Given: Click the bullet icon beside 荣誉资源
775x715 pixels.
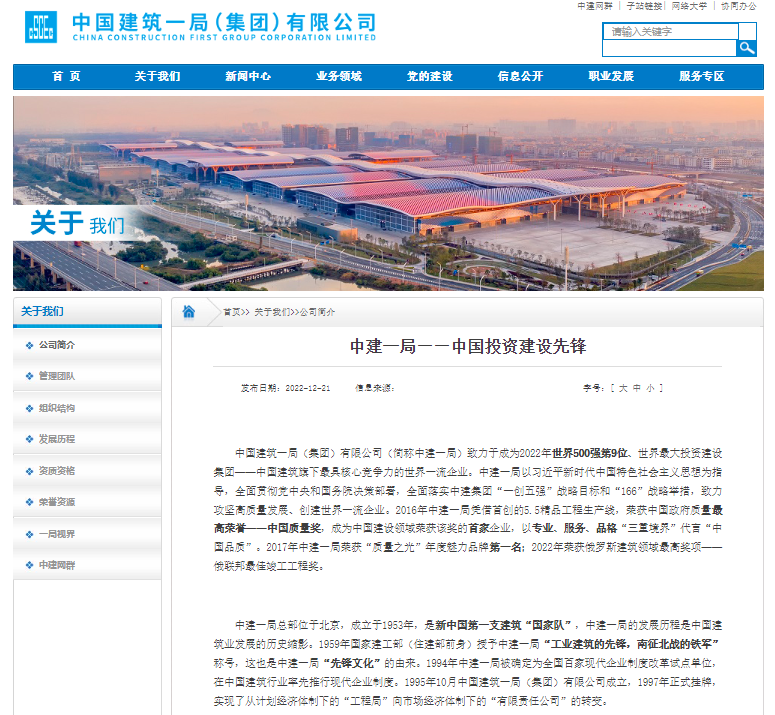Looking at the screenshot, I should coord(30,503).
